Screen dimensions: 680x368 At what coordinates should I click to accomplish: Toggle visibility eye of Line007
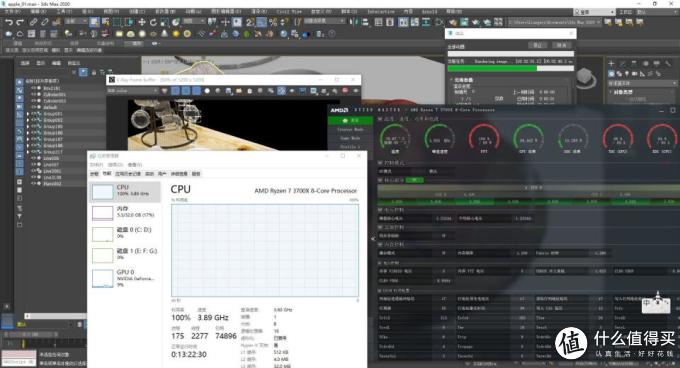pyautogui.click(x=33, y=165)
